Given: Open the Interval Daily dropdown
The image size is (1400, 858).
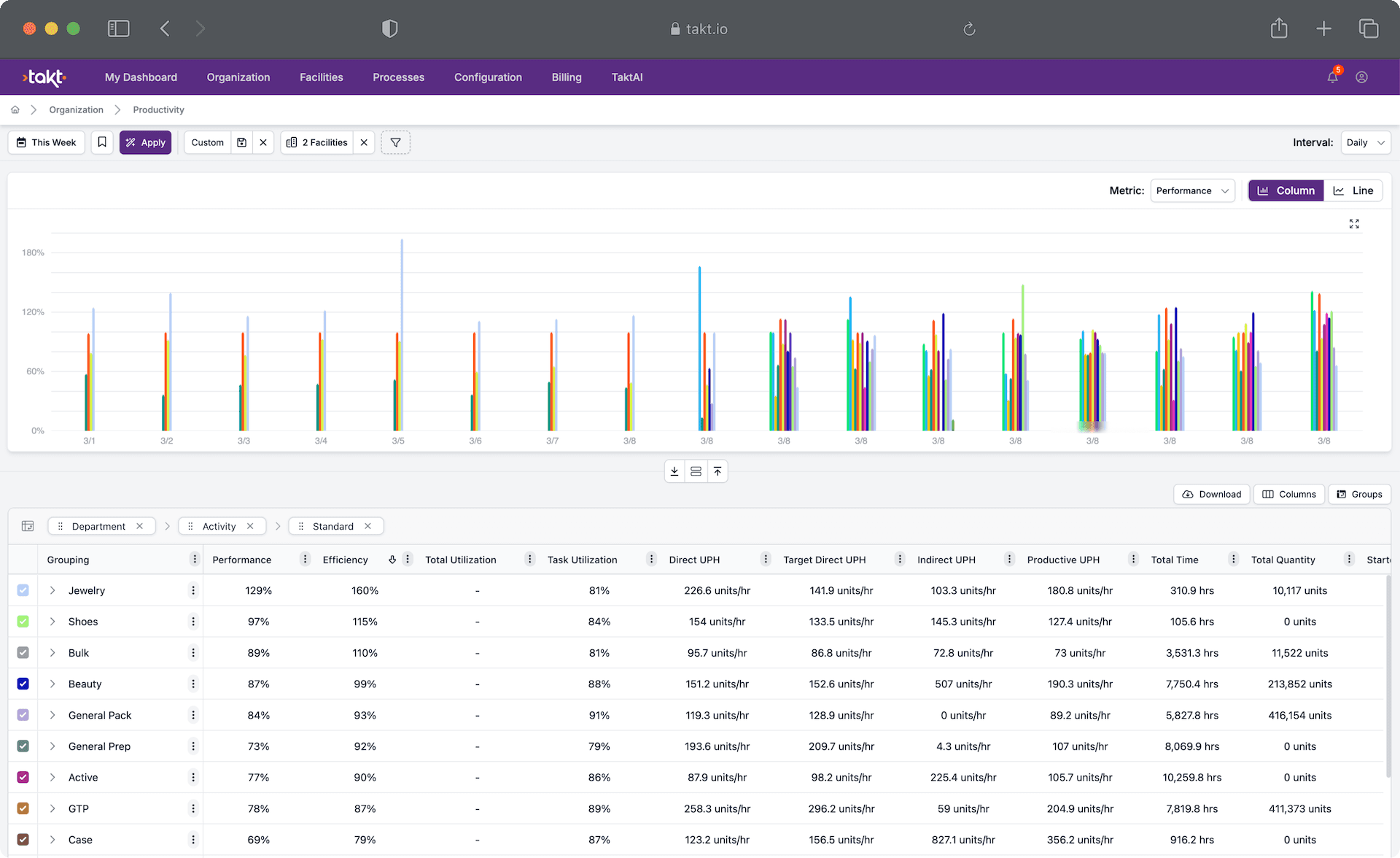Looking at the screenshot, I should click(x=1365, y=142).
